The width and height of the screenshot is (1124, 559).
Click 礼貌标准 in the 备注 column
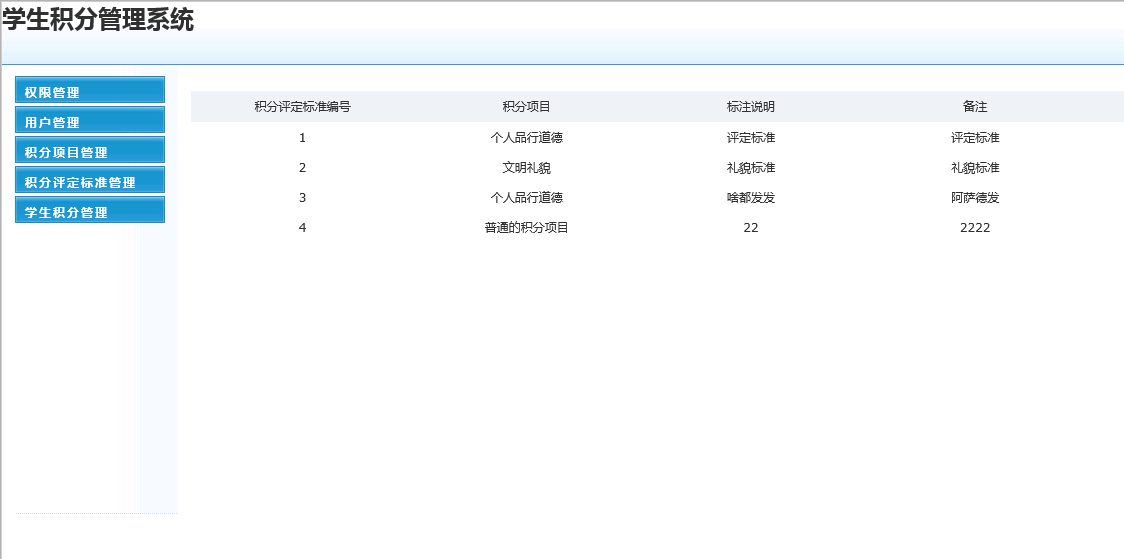pyautogui.click(x=975, y=168)
